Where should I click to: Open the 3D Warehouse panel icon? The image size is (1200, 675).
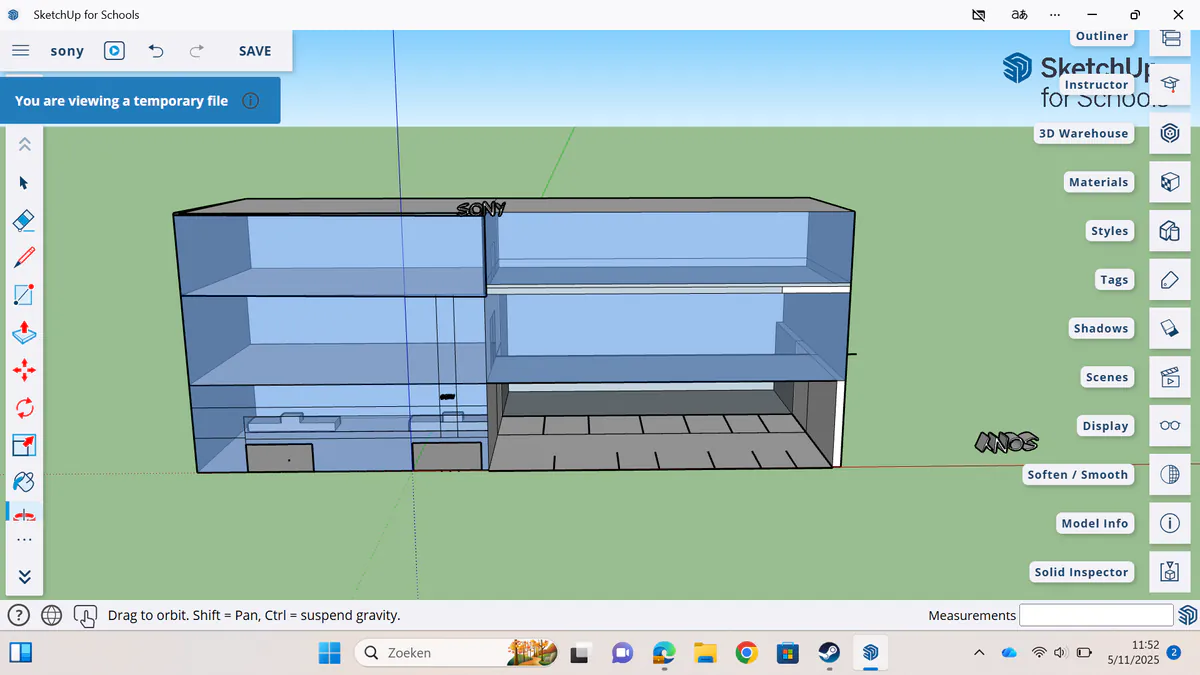1170,133
